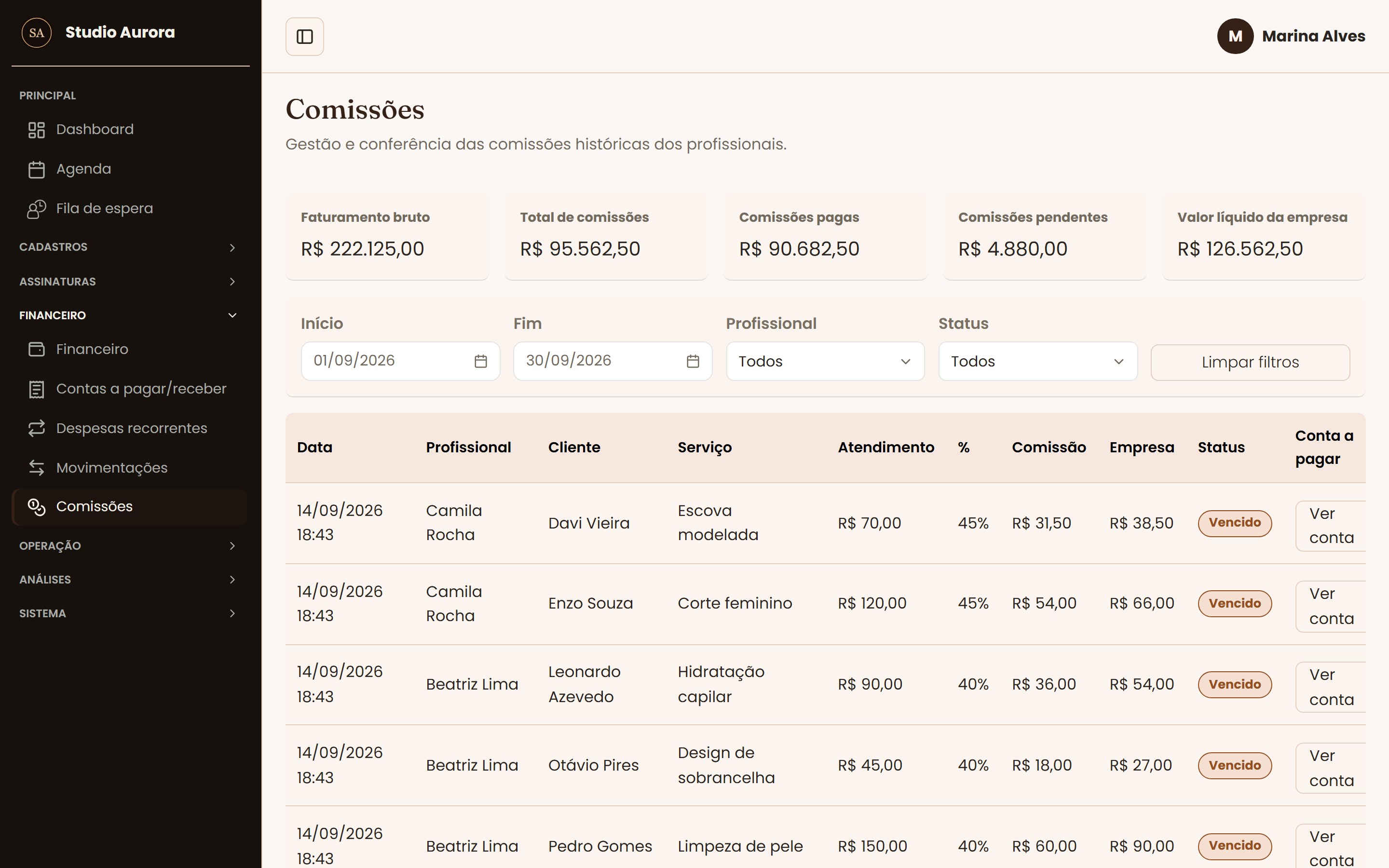1389x868 pixels.
Task: Go to Dashboard page
Action: (x=130, y=130)
